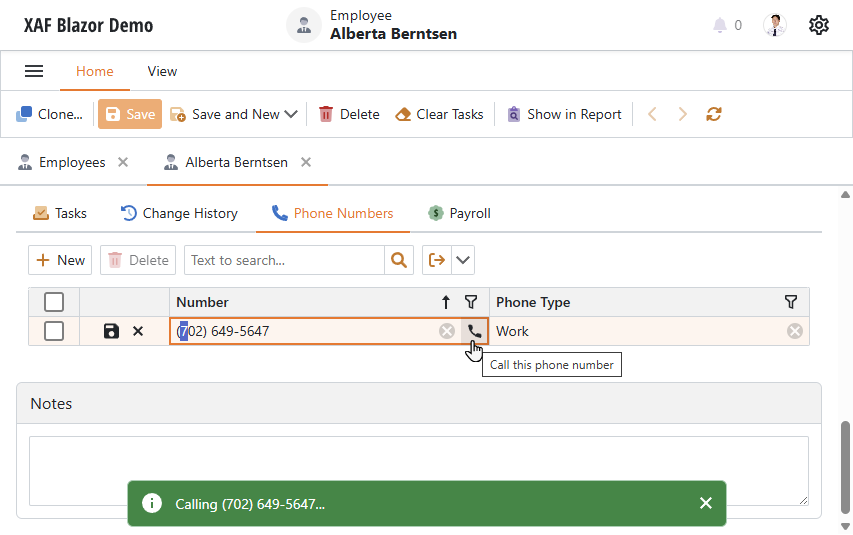Check the (702) 649-5647 row checkbox
The image size is (853, 535).
(x=54, y=331)
